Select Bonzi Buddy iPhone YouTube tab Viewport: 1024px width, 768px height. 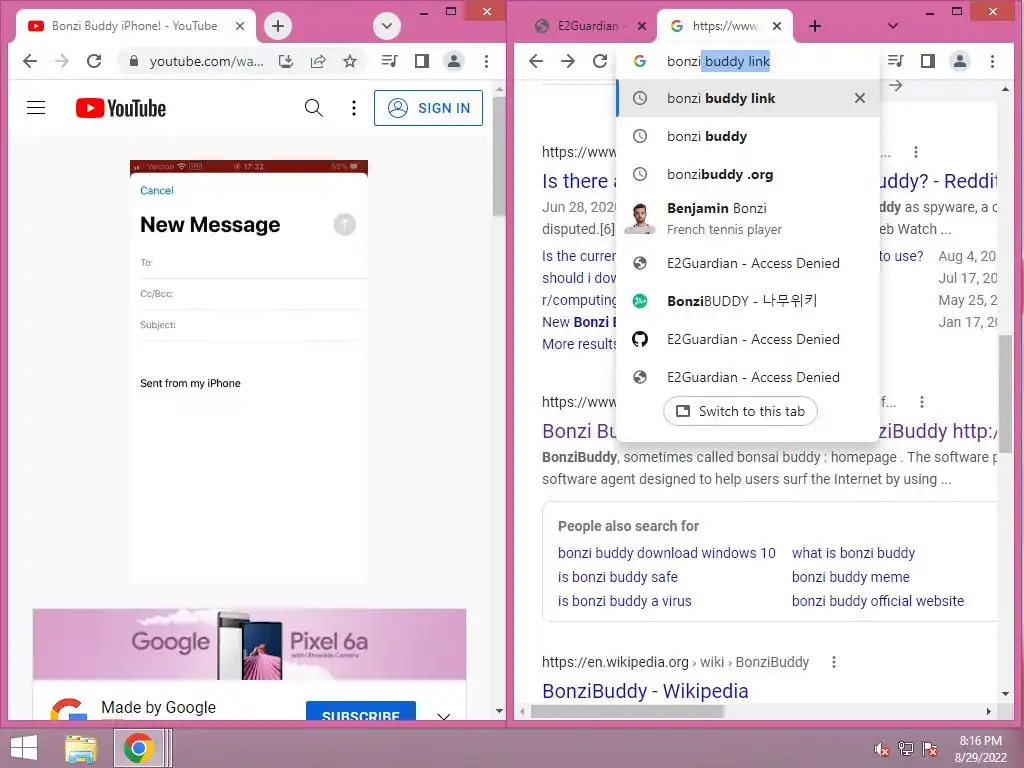(x=135, y=26)
